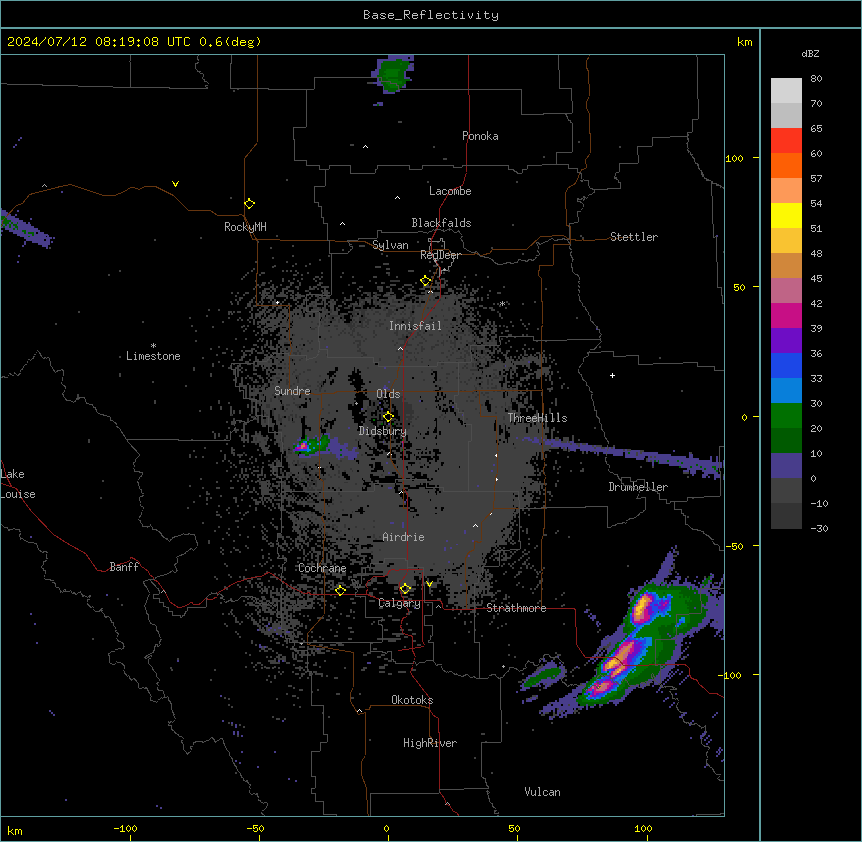
Task: Click the Olds town label
Action: click(x=388, y=394)
